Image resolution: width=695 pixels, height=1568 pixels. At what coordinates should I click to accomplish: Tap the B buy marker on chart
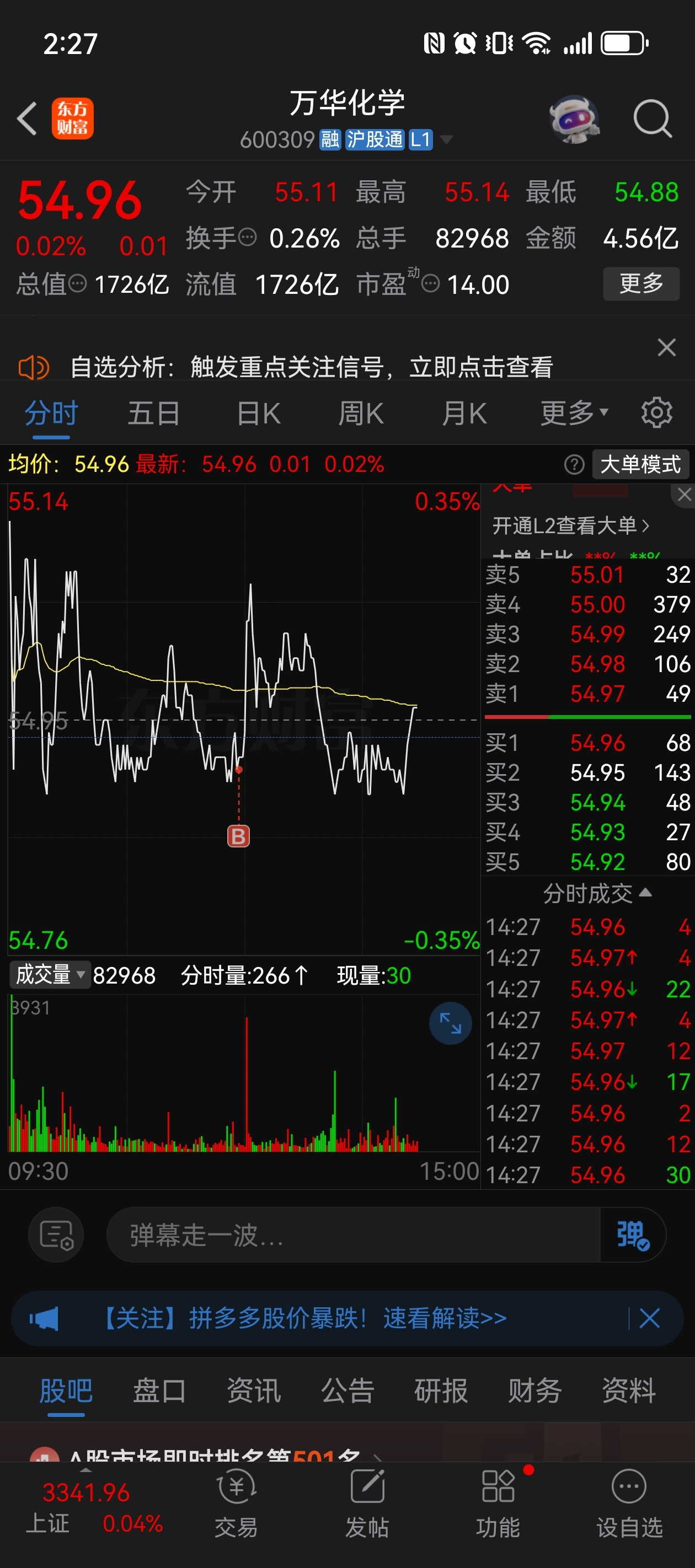pos(238,836)
